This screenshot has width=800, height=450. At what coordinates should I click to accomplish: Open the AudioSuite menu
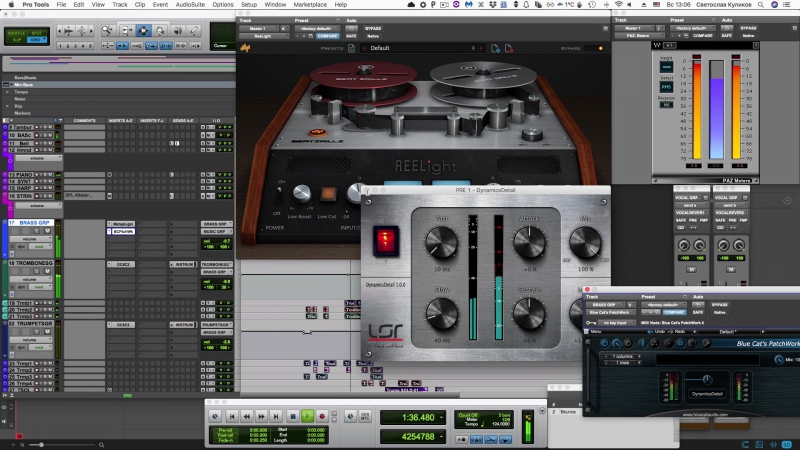coord(190,5)
